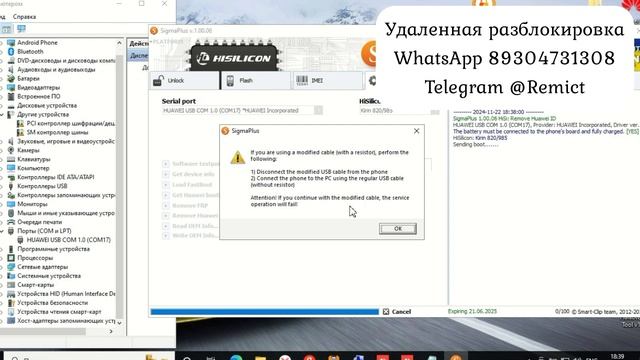Open the IMEI tab in SigmaPlus
Screen dimensions: 640x360
(327, 80)
